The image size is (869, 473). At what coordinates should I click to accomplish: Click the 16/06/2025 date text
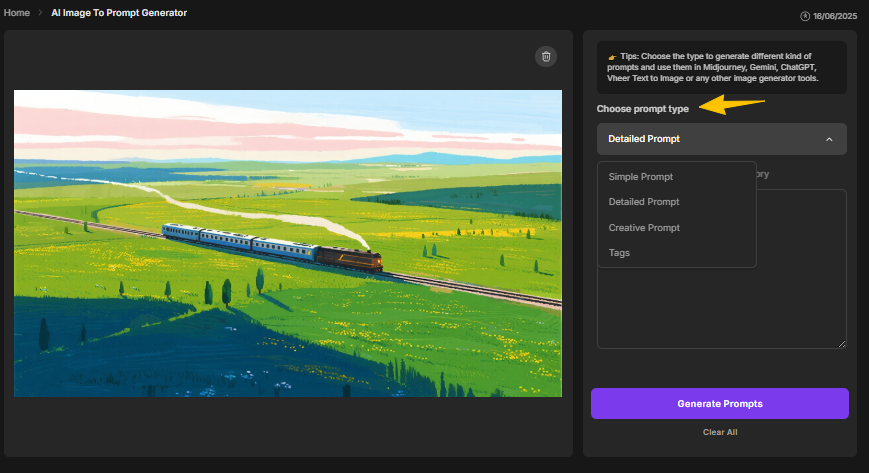[x=836, y=16]
